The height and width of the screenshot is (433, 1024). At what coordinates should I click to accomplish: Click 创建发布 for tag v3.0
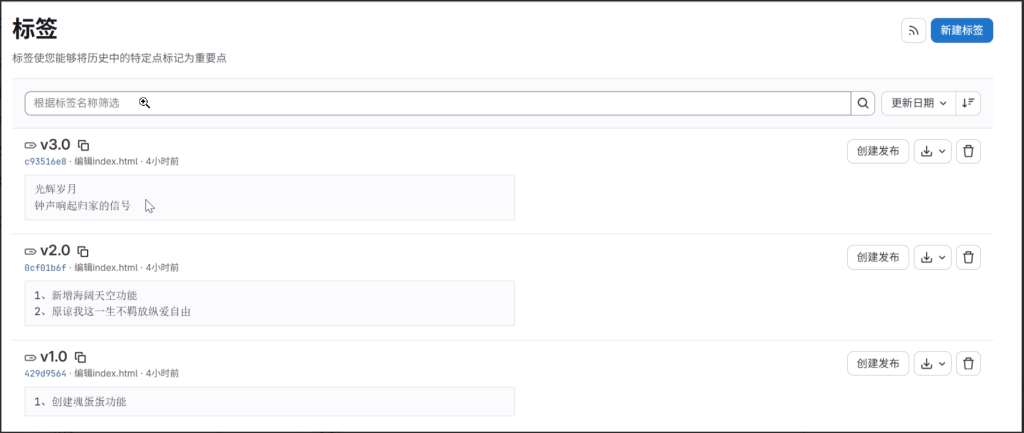pyautogui.click(x=878, y=152)
